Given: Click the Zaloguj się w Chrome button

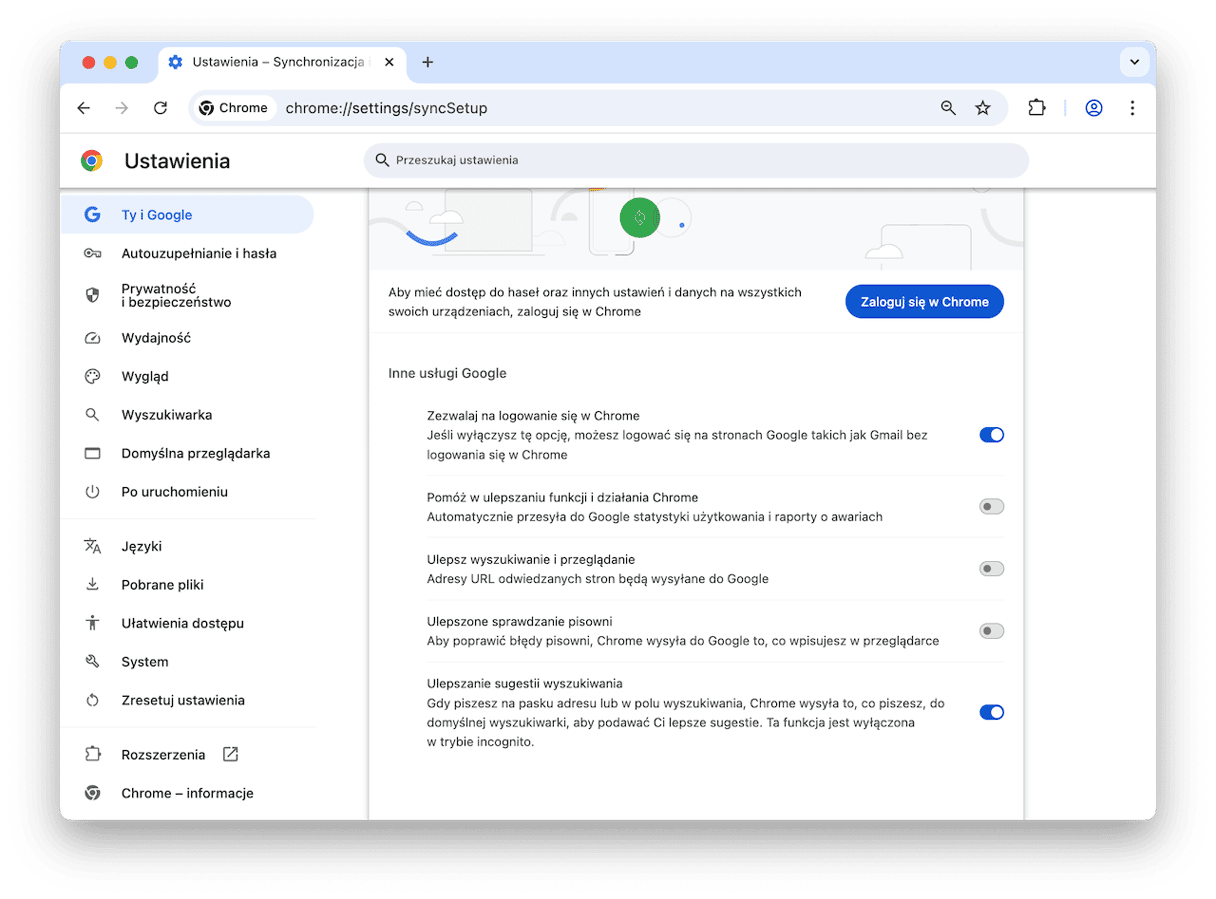Looking at the screenshot, I should tap(925, 302).
